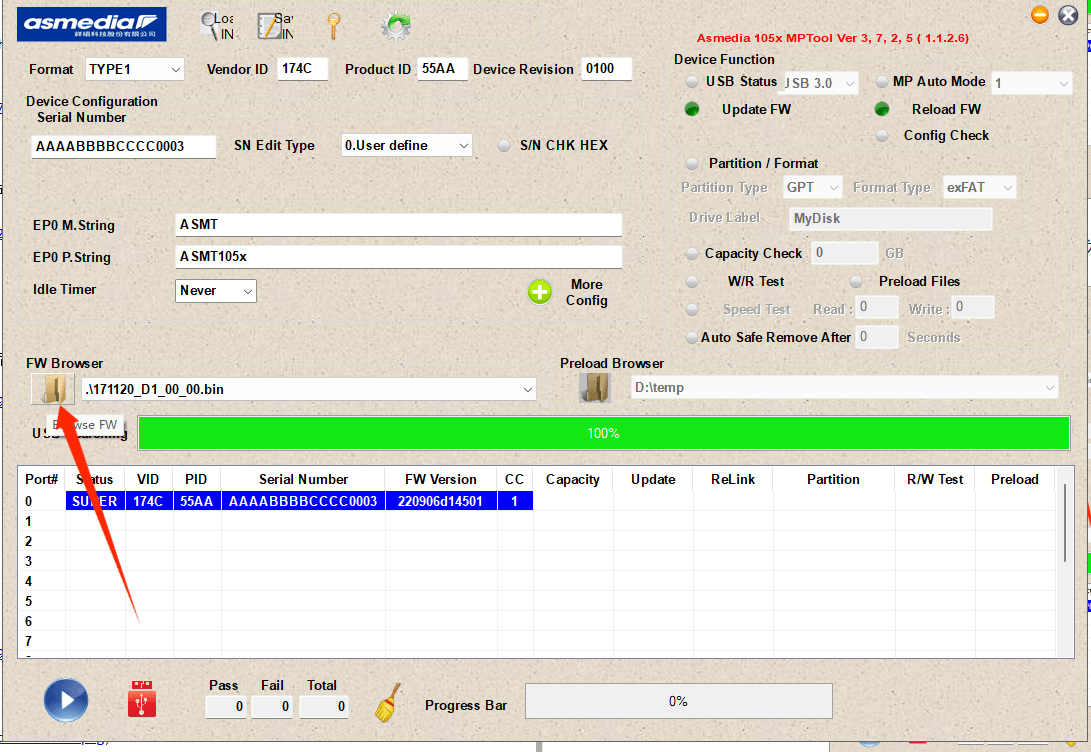1091x752 pixels.
Task: Click the Capacity Check GB value field
Action: pos(844,253)
